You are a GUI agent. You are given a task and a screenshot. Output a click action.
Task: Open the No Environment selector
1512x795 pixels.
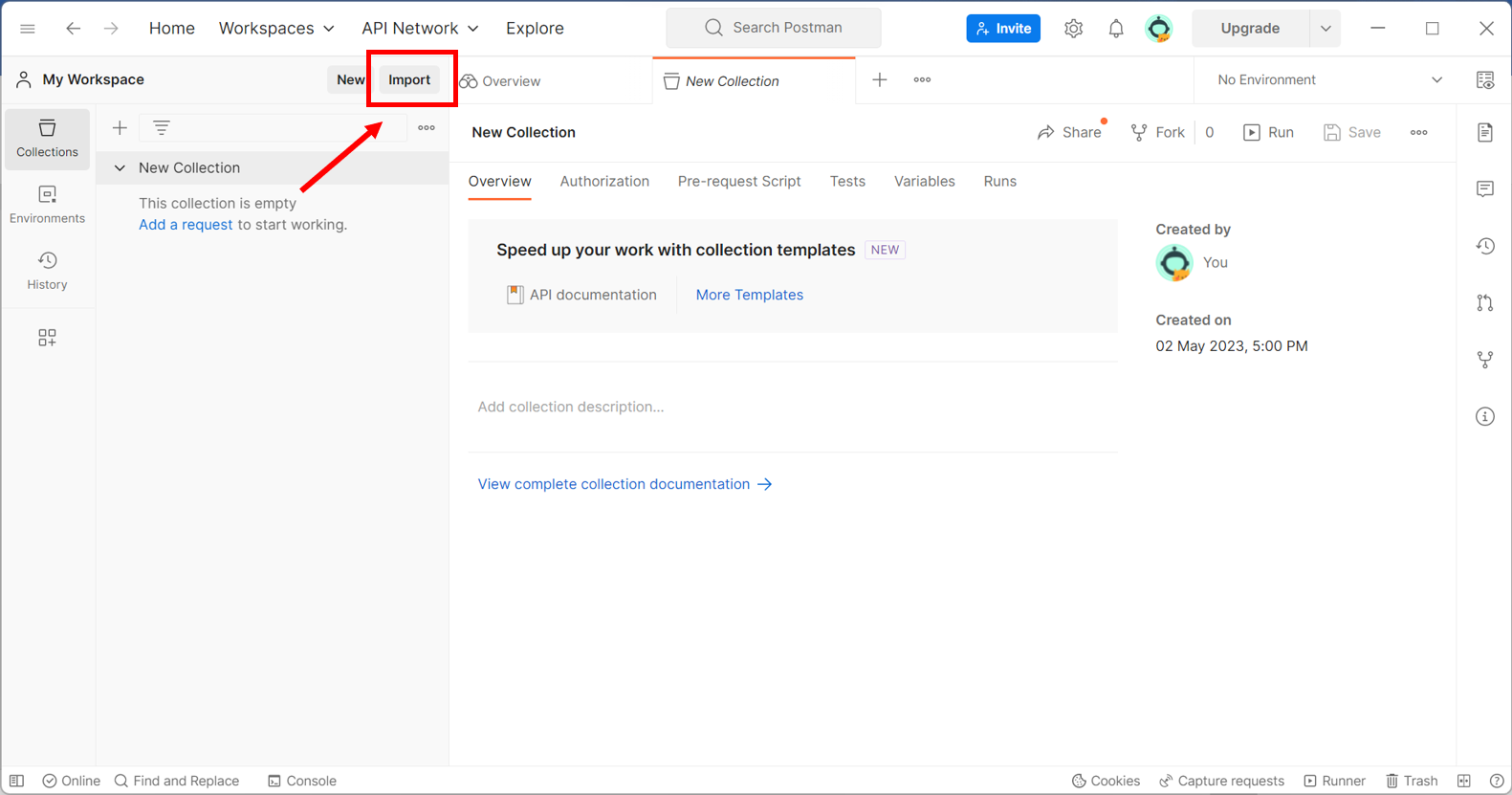point(1328,80)
